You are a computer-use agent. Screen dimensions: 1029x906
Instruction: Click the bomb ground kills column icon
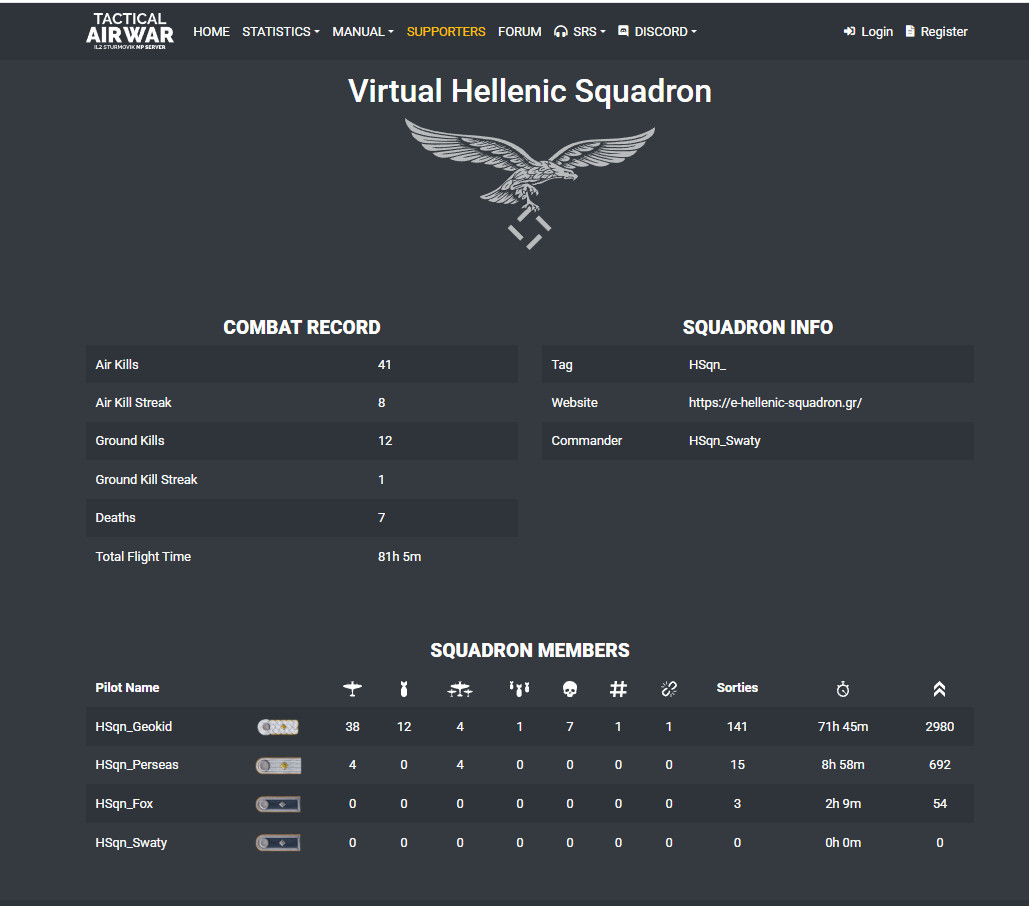point(404,689)
